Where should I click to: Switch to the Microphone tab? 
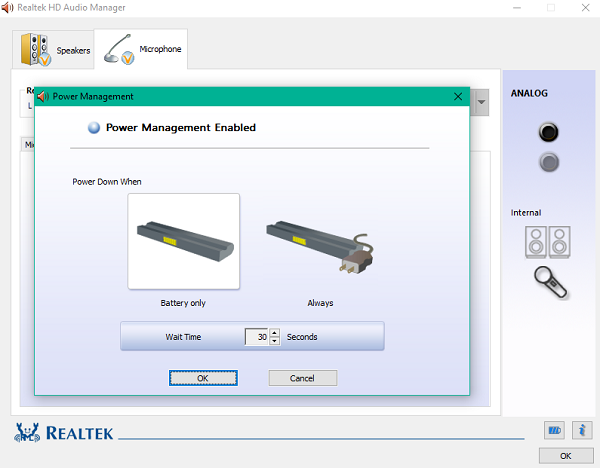coord(141,49)
